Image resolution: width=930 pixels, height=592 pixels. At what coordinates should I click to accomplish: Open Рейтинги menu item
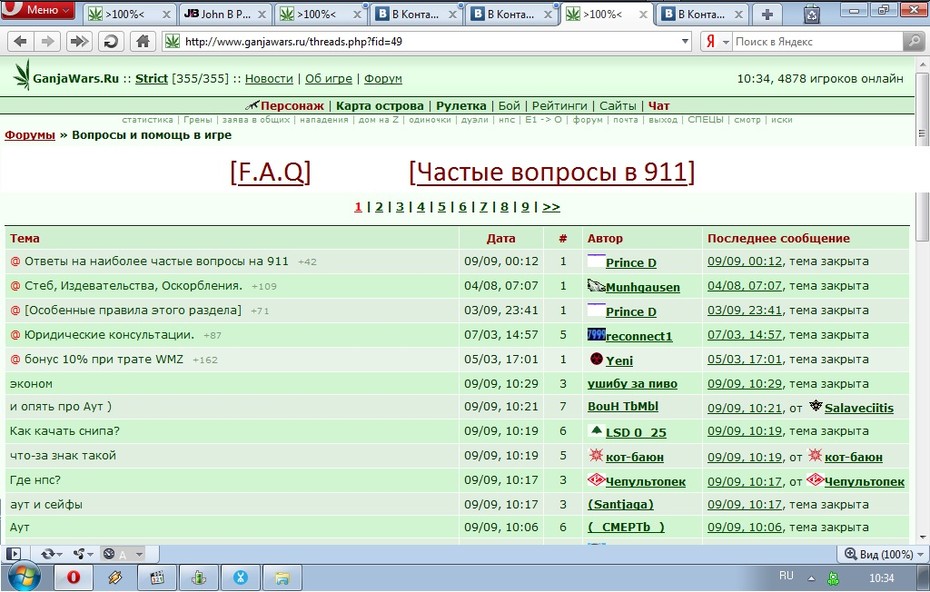(x=559, y=106)
